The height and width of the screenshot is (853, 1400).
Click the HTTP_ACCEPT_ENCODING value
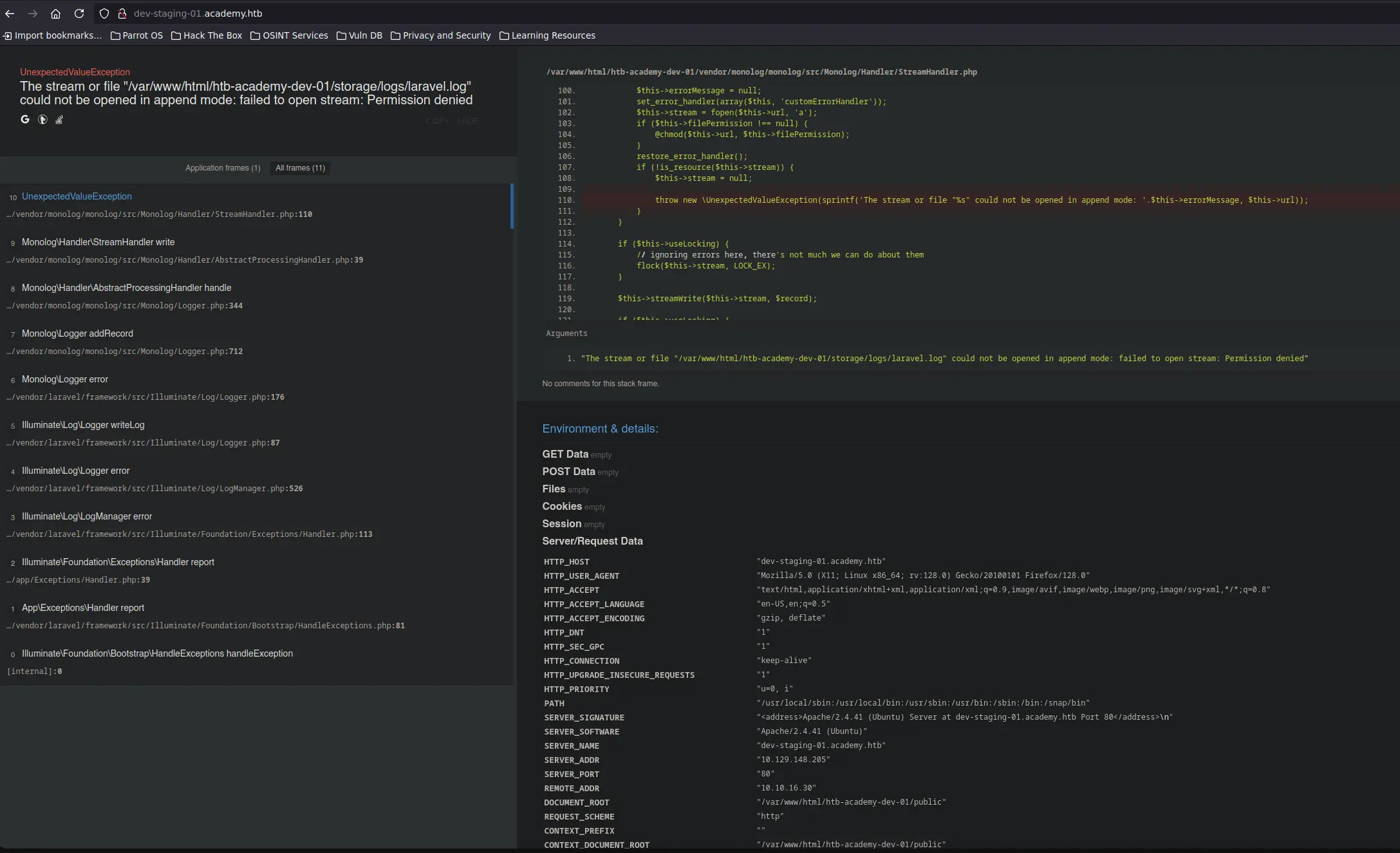point(790,618)
